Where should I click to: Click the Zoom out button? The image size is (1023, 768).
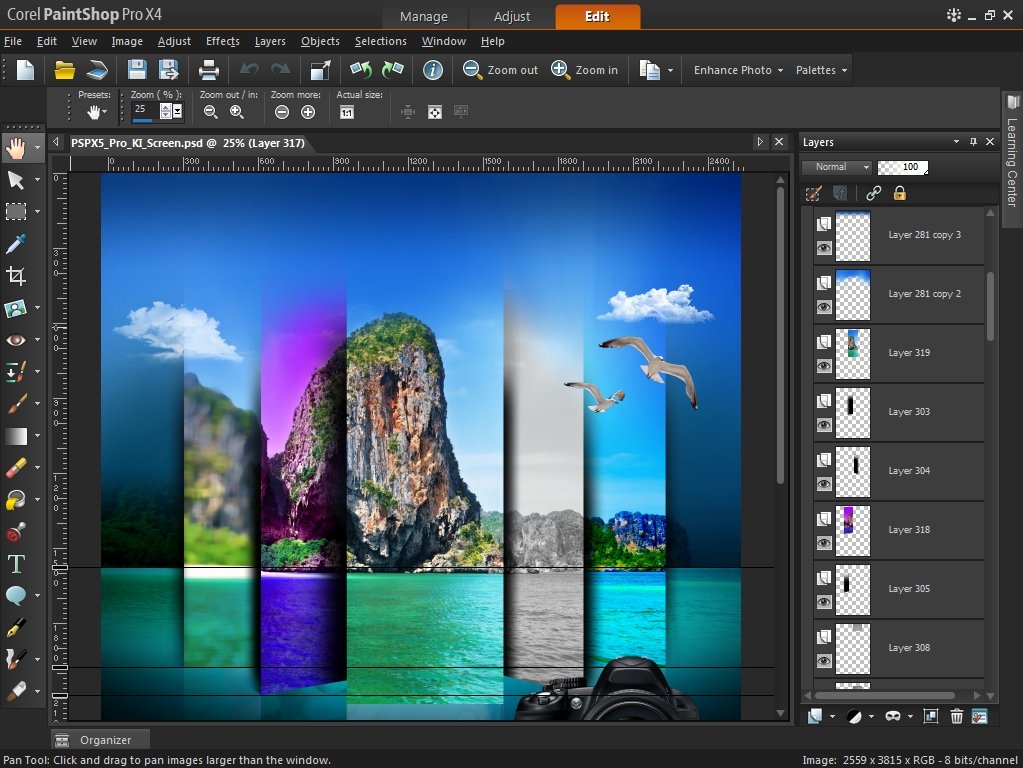(501, 70)
